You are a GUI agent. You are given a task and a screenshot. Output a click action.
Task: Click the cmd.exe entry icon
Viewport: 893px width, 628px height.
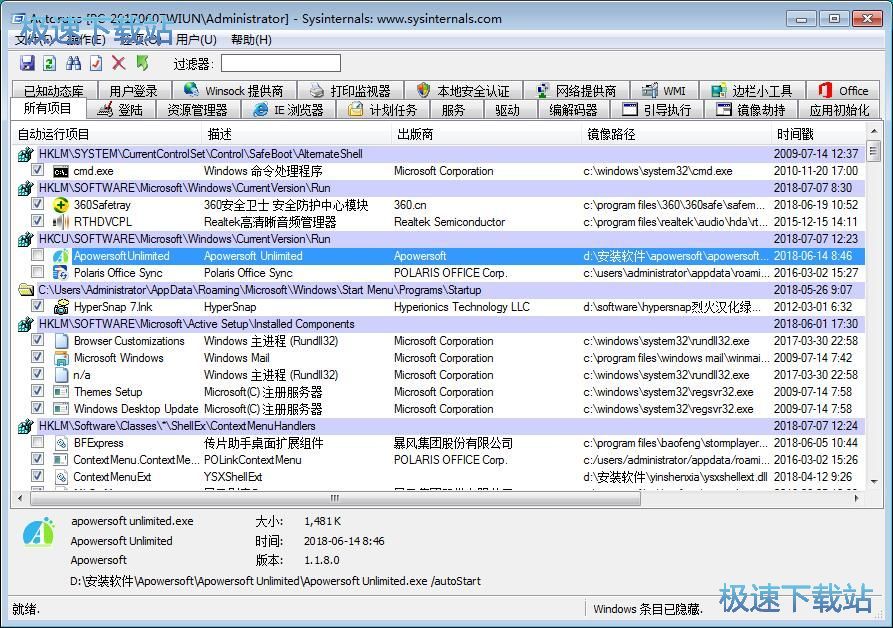pos(61,171)
